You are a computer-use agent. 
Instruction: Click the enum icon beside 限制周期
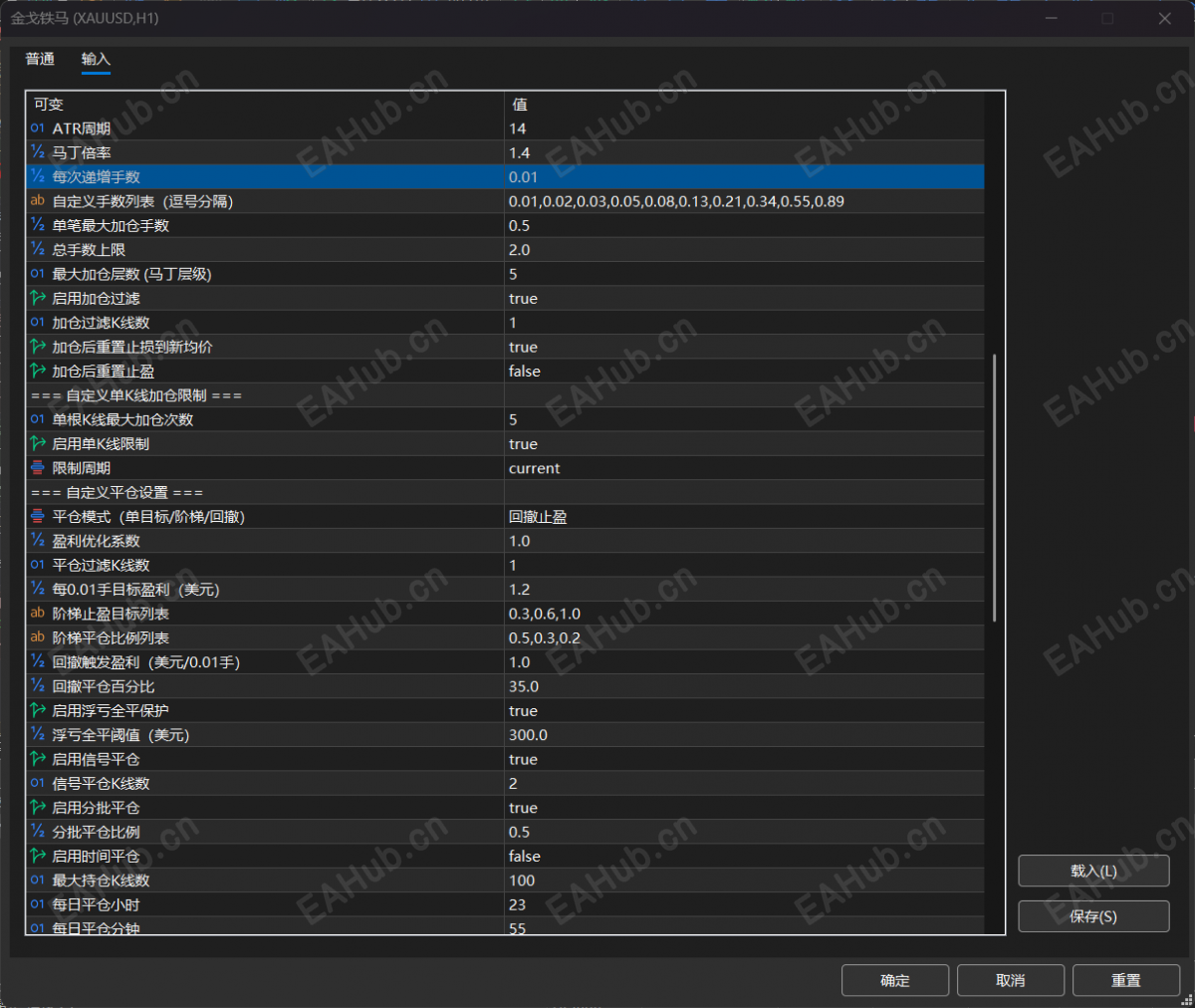(38, 468)
